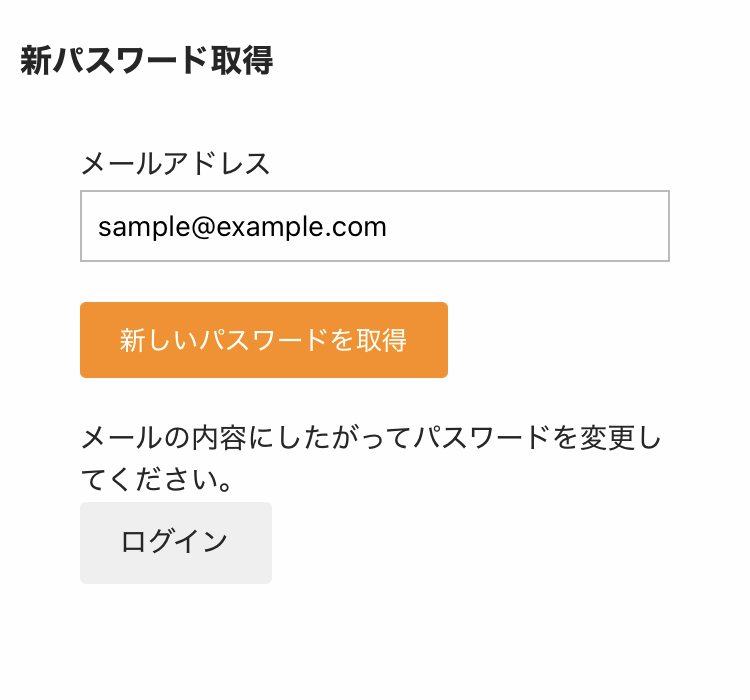This screenshot has width=750, height=700.
Task: Click the gray ログイン button
Action: click(x=176, y=542)
